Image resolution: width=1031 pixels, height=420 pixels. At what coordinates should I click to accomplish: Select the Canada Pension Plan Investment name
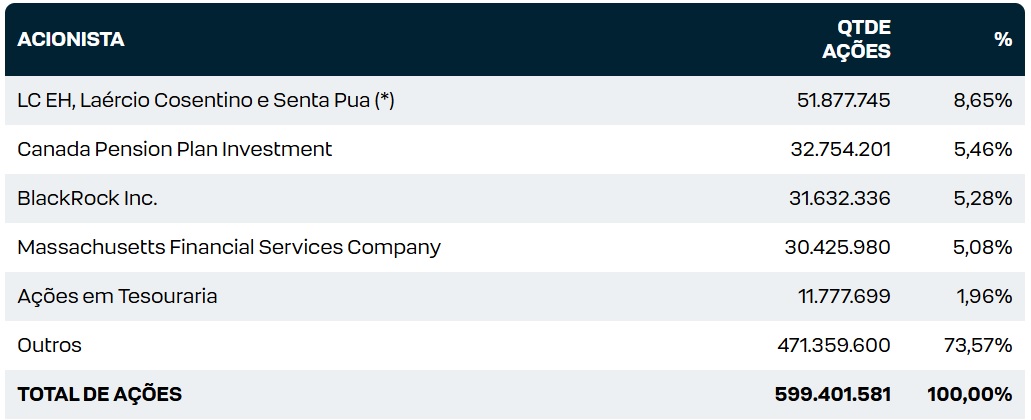pos(175,149)
